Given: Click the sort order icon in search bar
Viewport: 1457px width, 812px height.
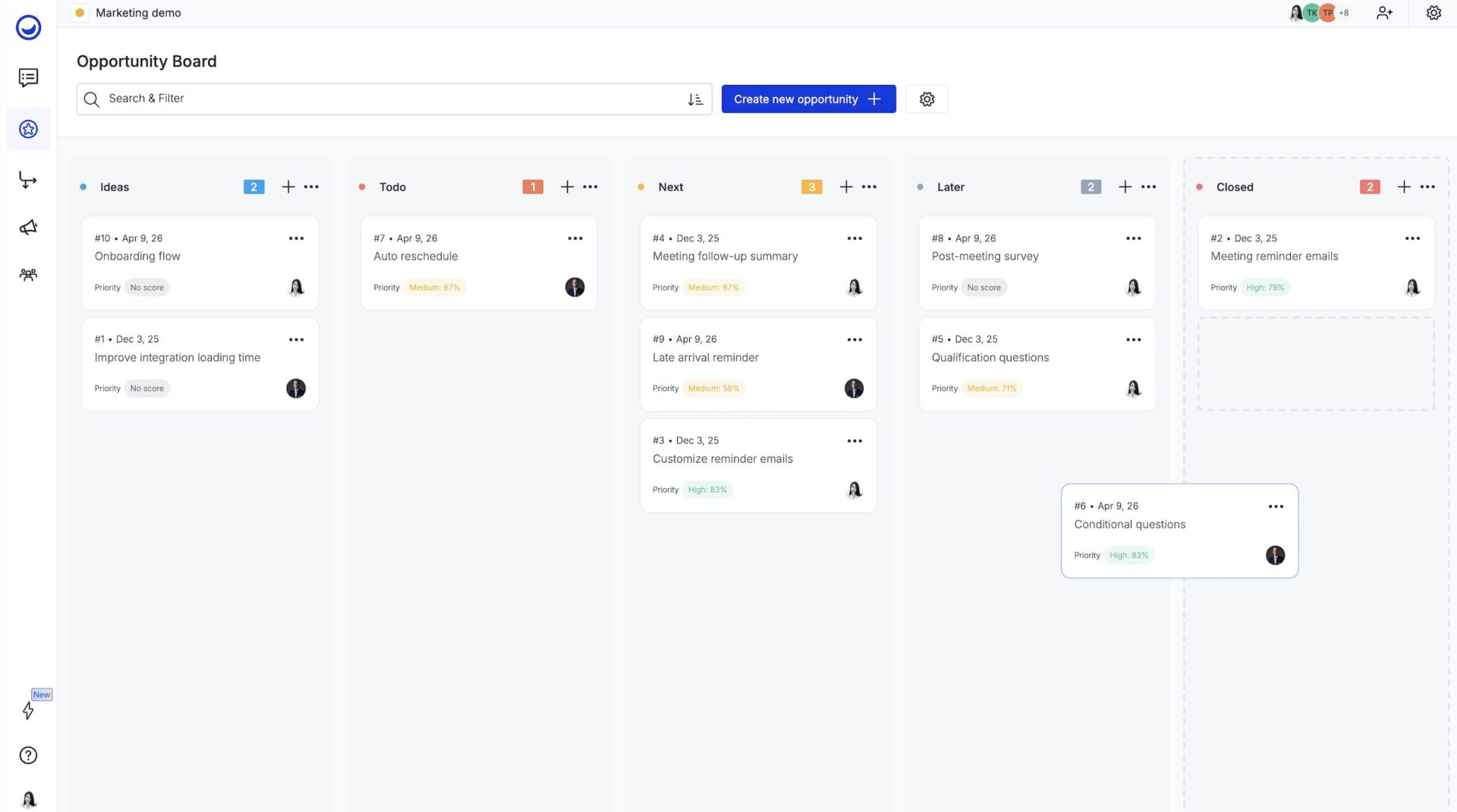Looking at the screenshot, I should click(695, 99).
